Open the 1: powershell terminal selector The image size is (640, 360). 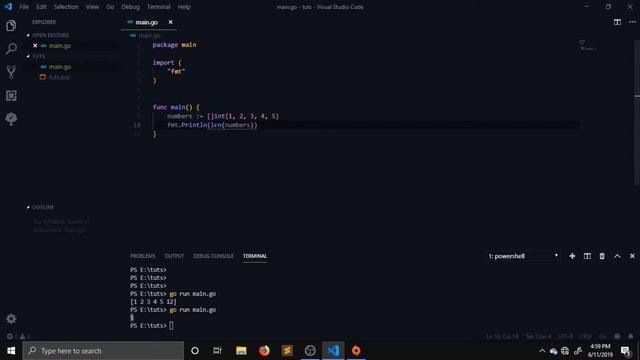point(523,256)
